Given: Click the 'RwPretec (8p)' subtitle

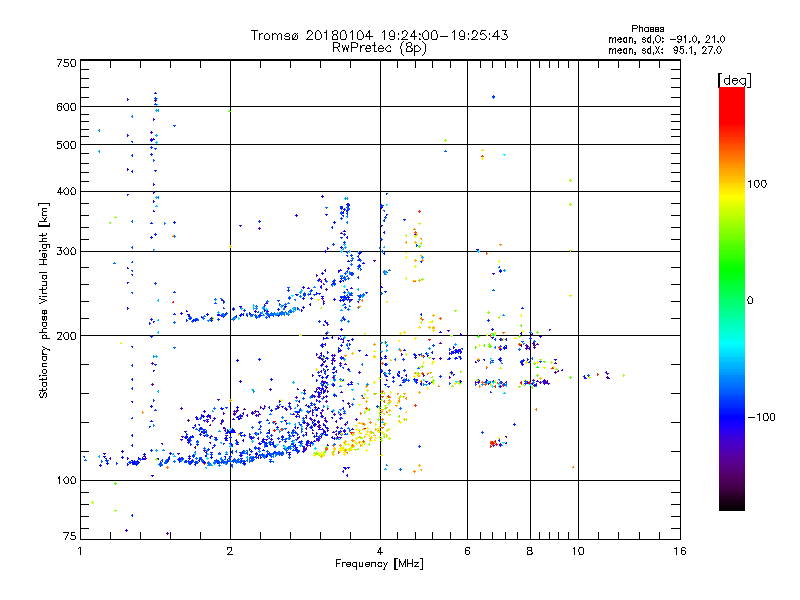Looking at the screenshot, I should tap(379, 48).
